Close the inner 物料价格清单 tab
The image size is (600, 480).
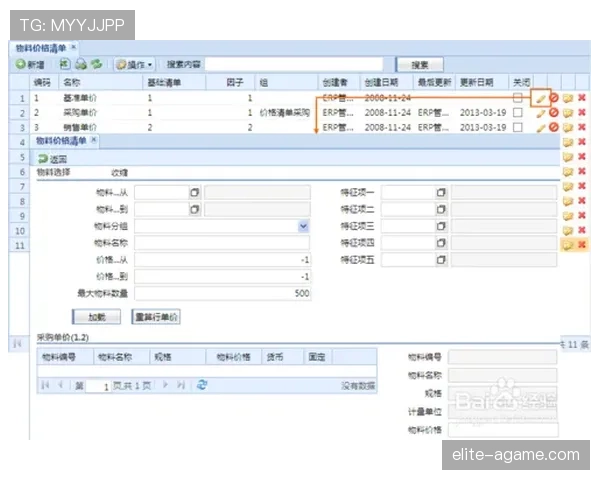94,140
